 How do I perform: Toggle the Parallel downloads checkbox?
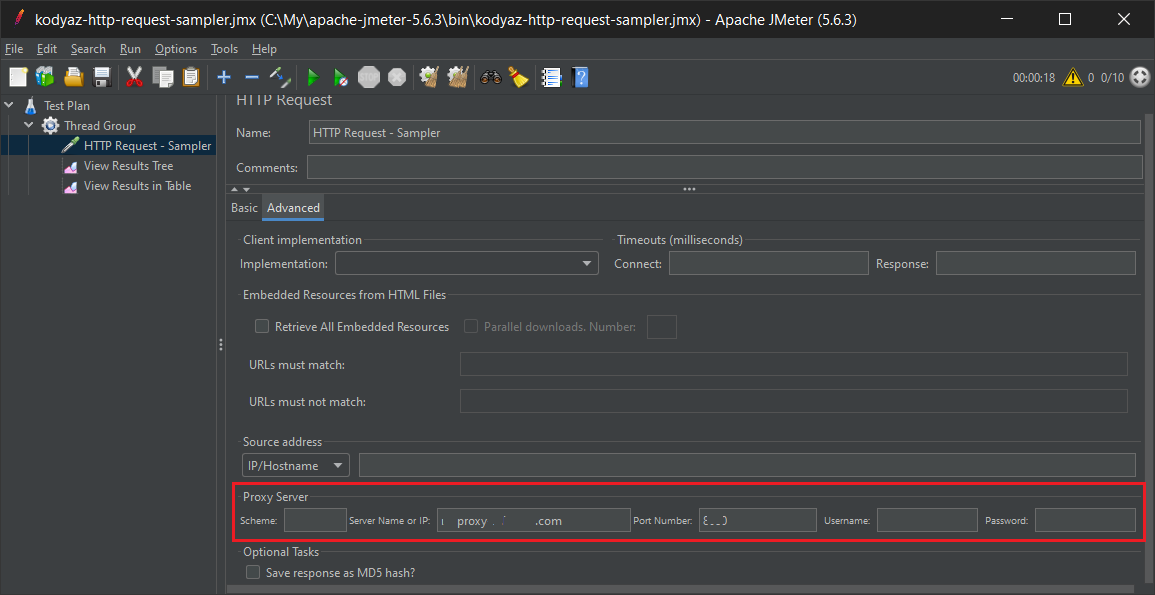(x=471, y=326)
